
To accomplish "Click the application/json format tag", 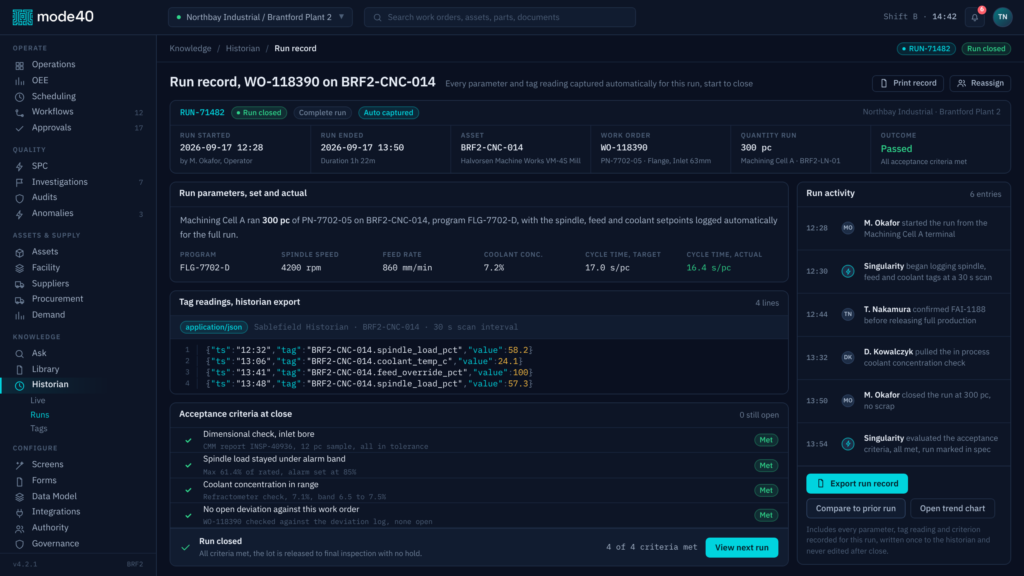I will (x=214, y=327).
